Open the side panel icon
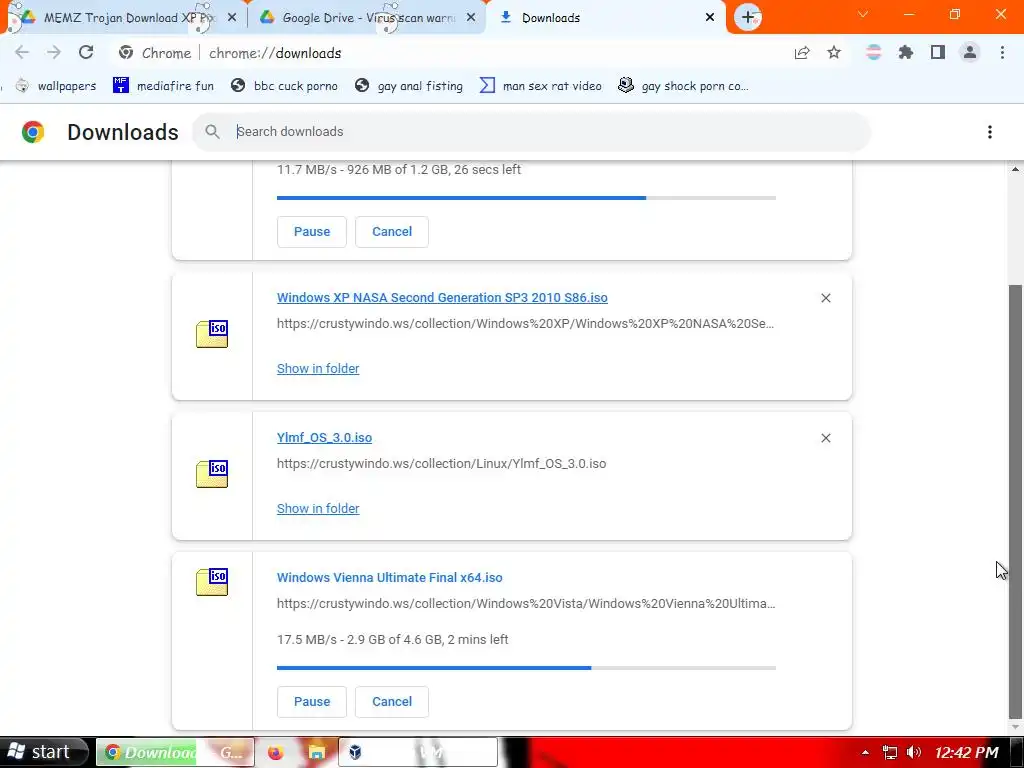The height and width of the screenshot is (768, 1024). click(938, 53)
